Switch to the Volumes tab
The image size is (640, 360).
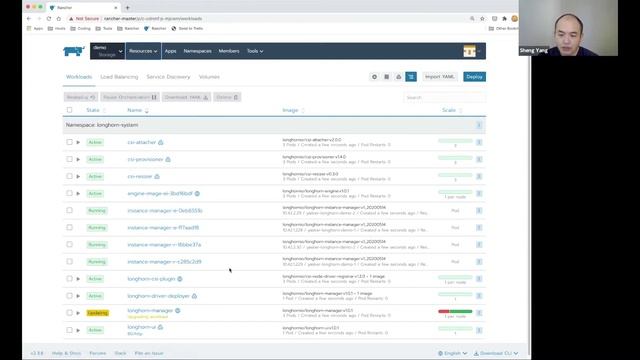[209, 77]
